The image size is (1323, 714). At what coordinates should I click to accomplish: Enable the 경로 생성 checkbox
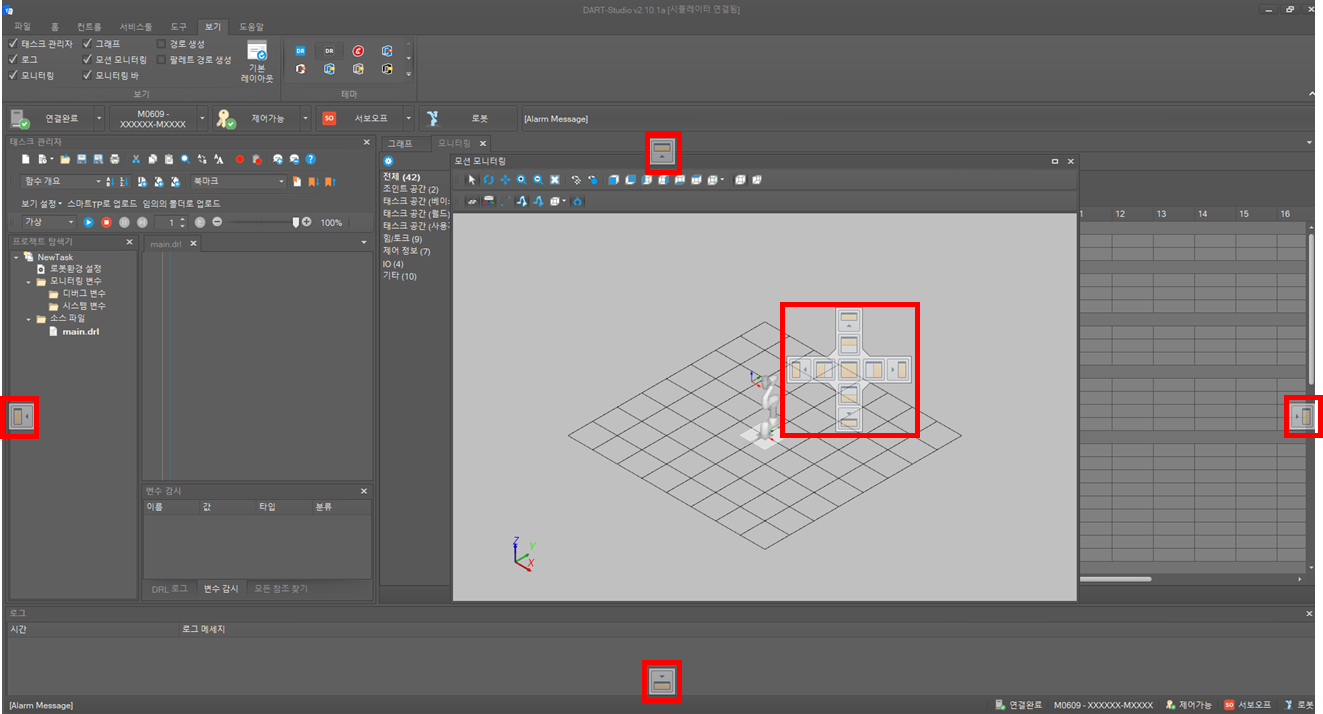161,44
